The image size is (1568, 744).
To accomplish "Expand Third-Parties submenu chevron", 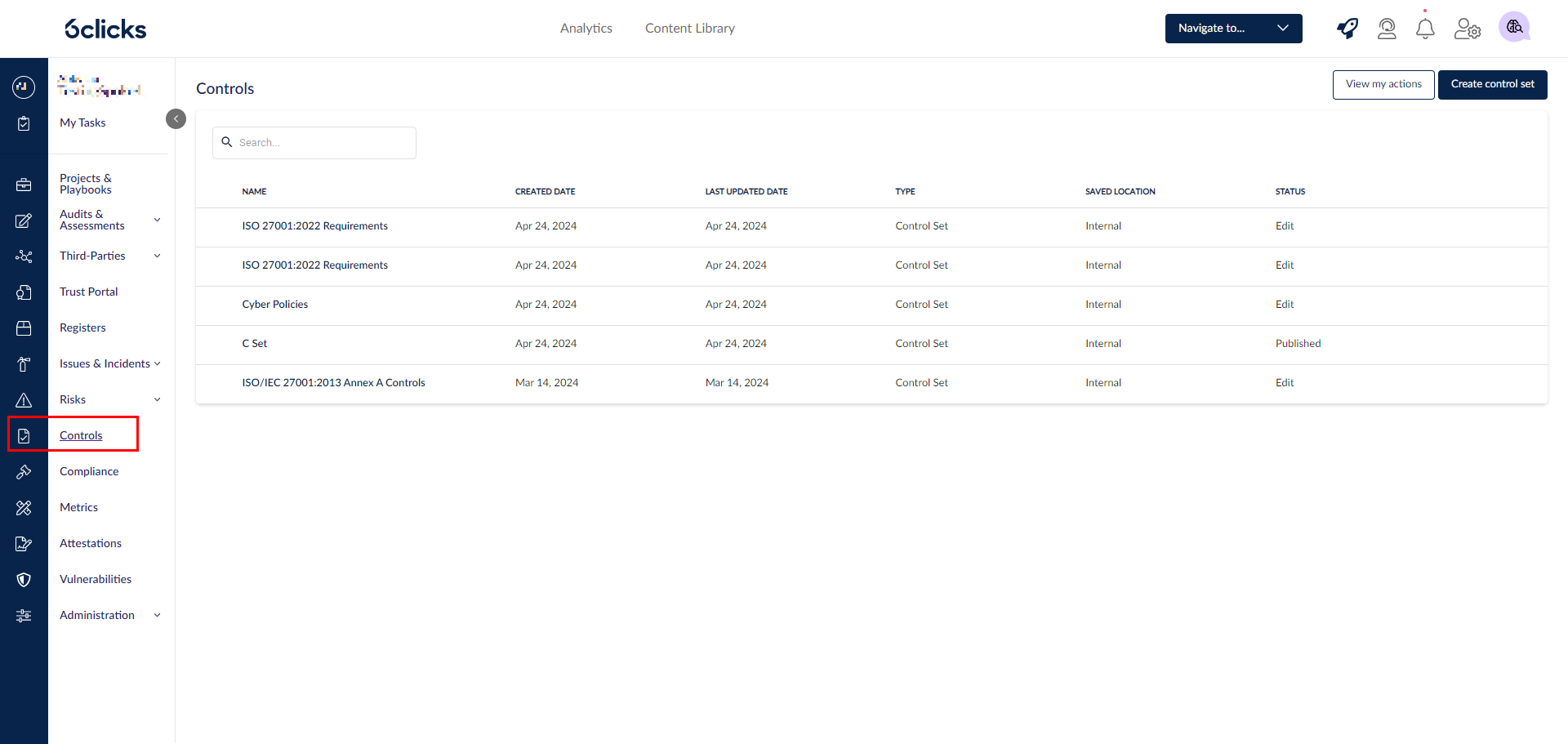I will pos(158,256).
